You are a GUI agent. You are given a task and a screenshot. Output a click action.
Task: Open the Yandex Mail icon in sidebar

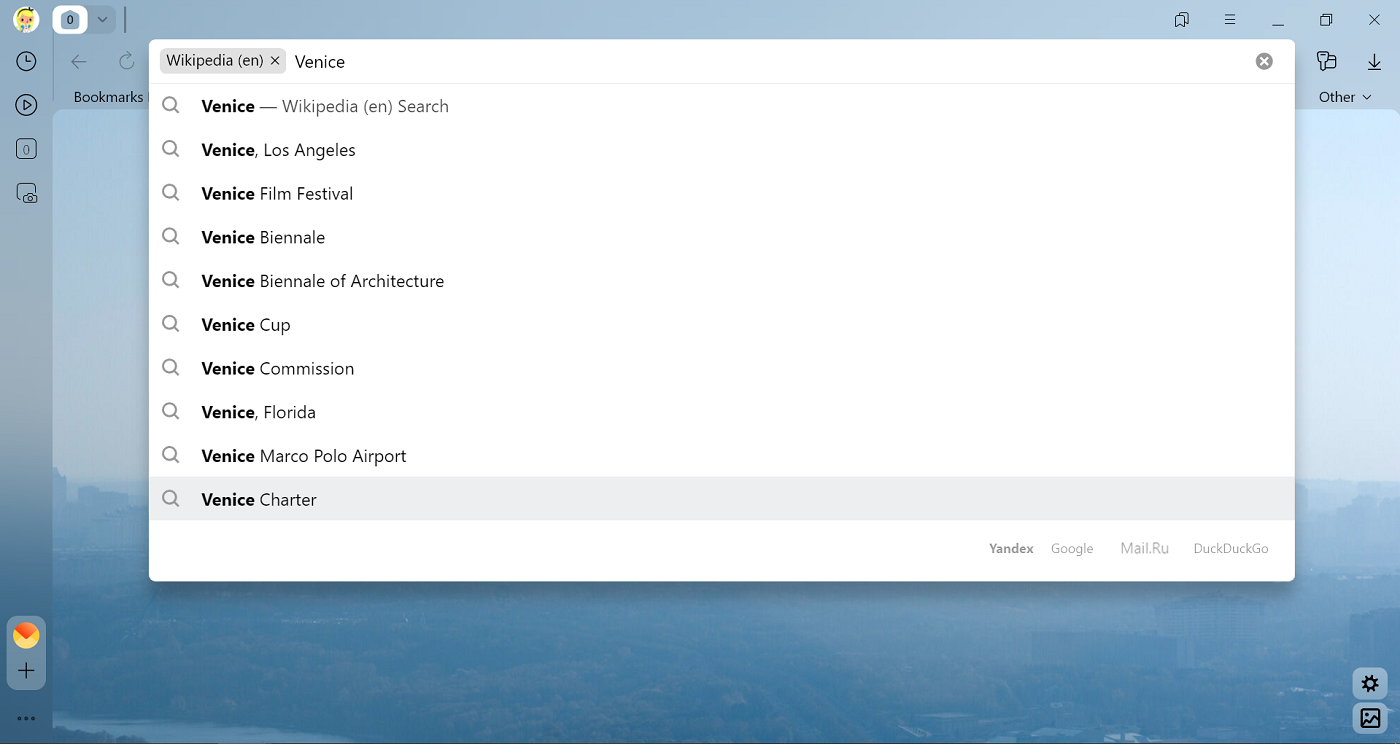[26, 635]
